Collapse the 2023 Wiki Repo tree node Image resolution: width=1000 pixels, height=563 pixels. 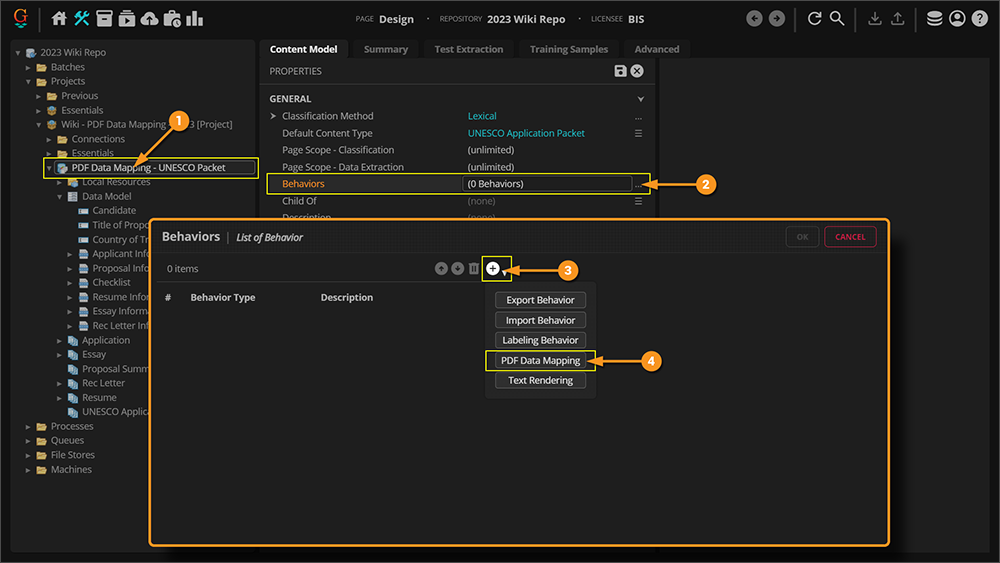pos(18,52)
